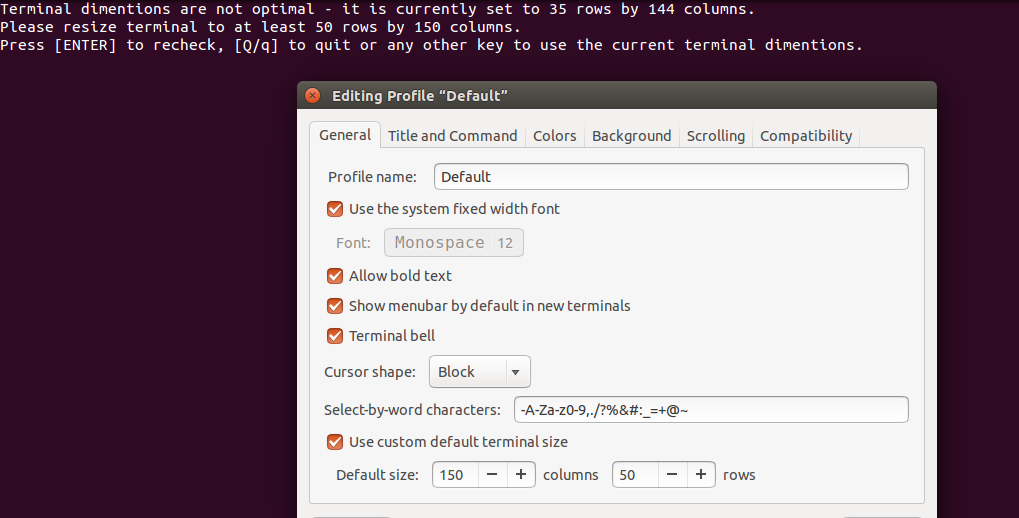Open the Scrolling tab
1019x518 pixels.
coord(715,136)
